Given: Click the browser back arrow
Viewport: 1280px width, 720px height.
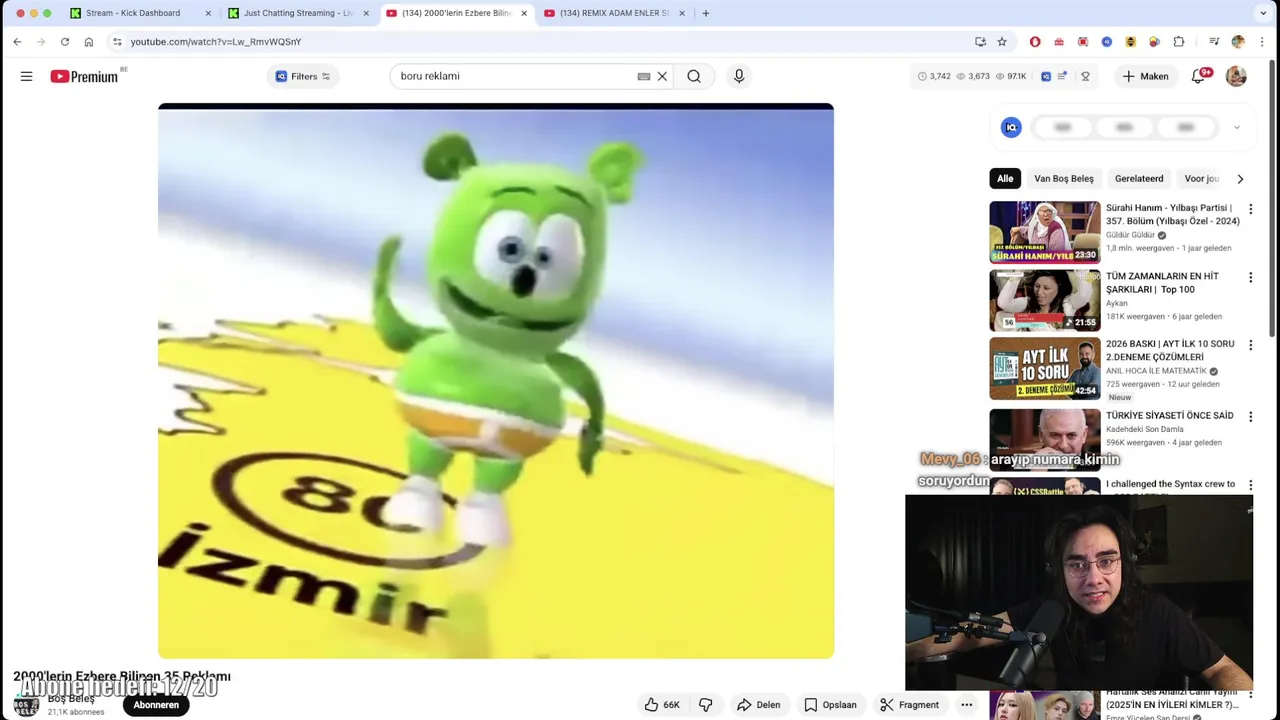Looking at the screenshot, I should [17, 42].
